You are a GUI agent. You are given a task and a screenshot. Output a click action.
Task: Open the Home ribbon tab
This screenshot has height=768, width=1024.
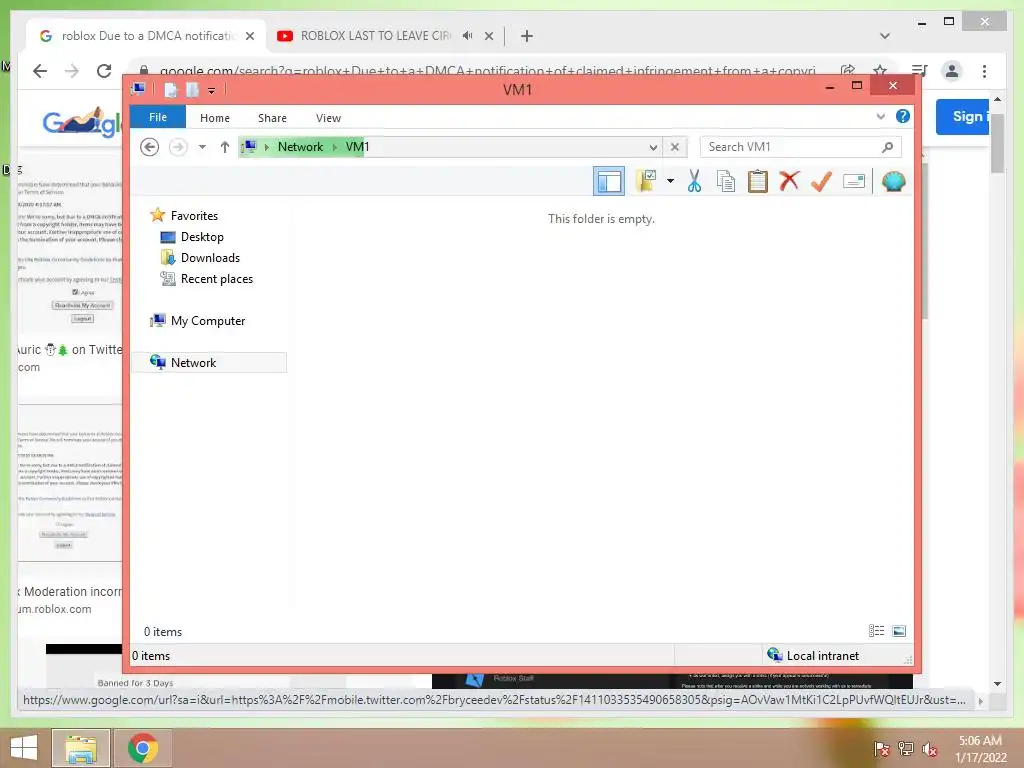coord(215,118)
